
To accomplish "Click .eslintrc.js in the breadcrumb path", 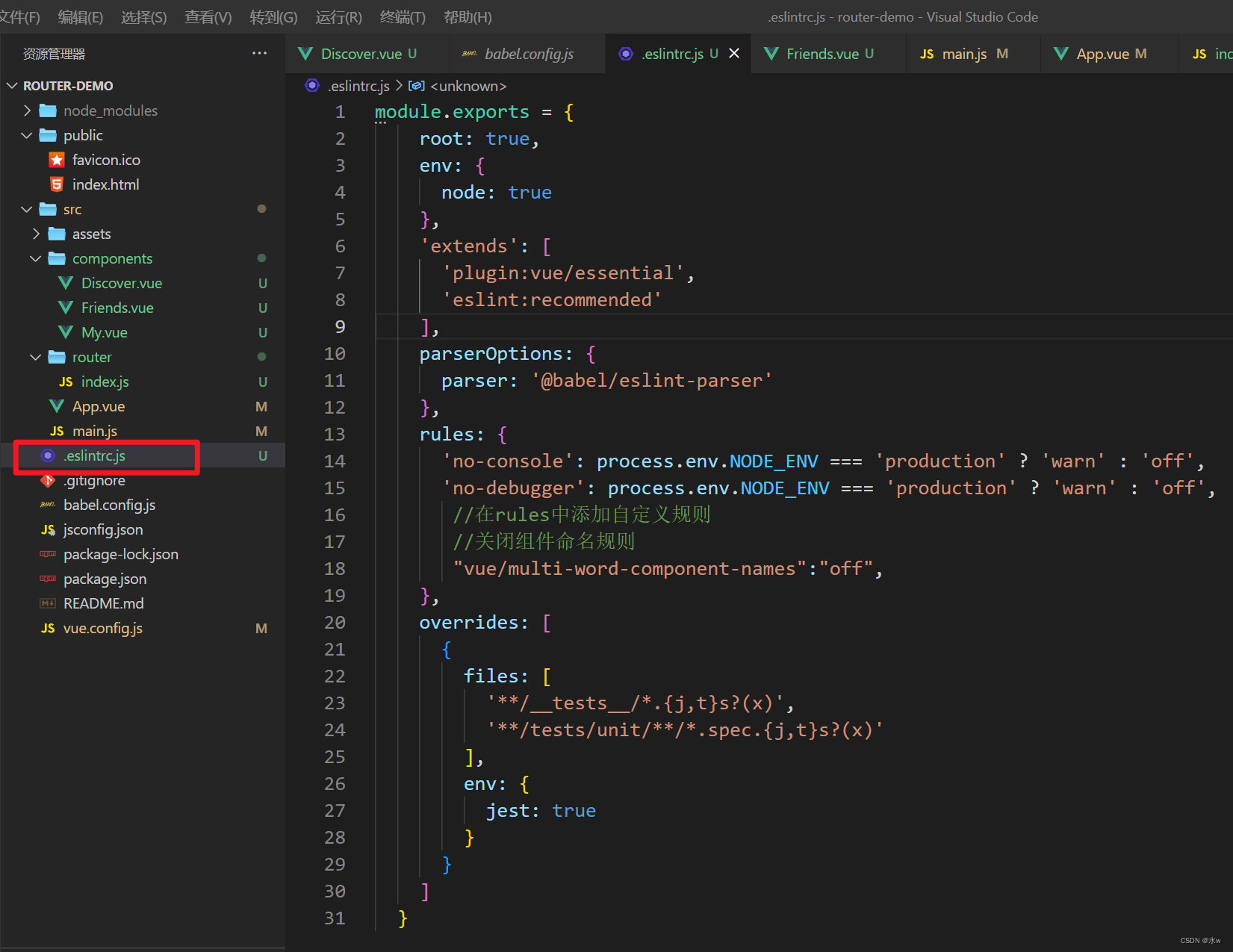I will pos(358,86).
